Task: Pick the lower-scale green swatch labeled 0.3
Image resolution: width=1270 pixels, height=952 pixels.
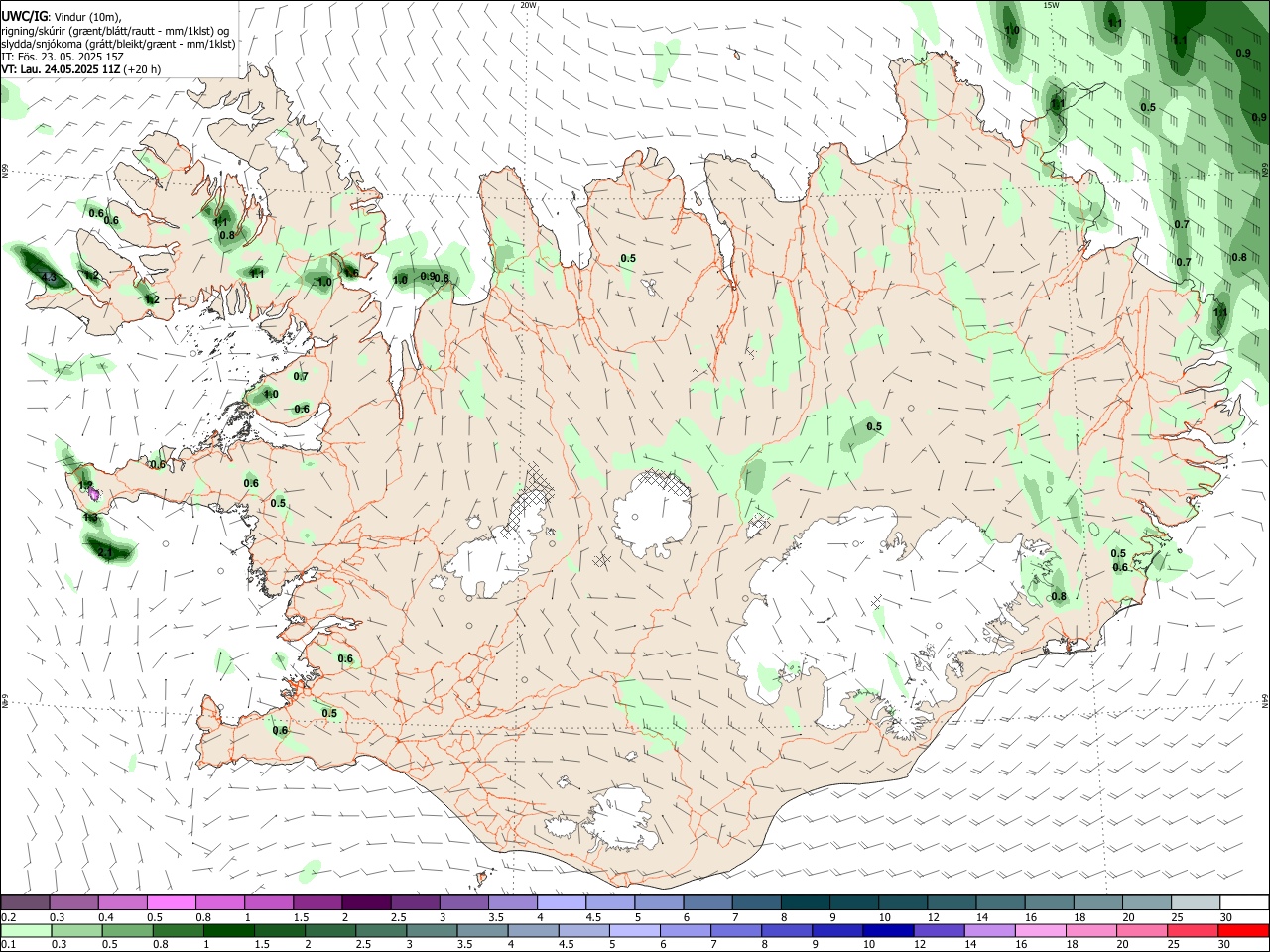Action: coord(76,930)
